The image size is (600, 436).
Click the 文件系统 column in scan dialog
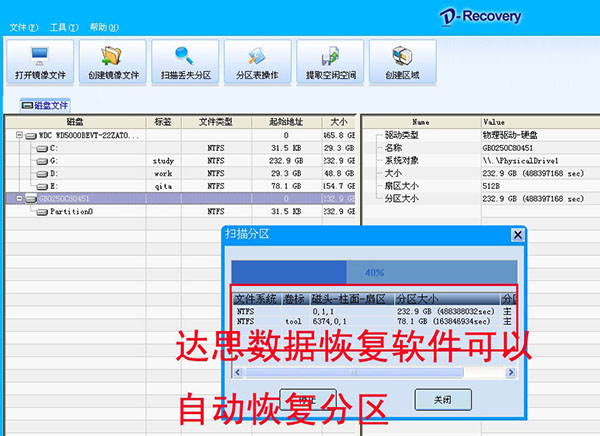pos(257,299)
